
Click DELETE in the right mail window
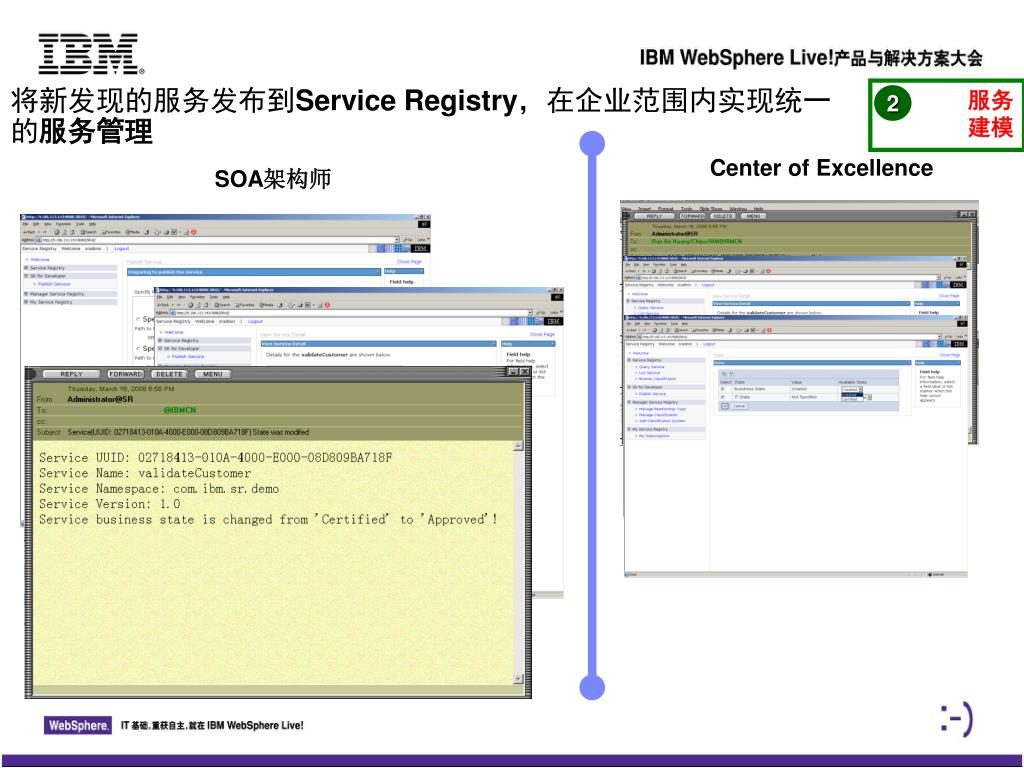[723, 216]
